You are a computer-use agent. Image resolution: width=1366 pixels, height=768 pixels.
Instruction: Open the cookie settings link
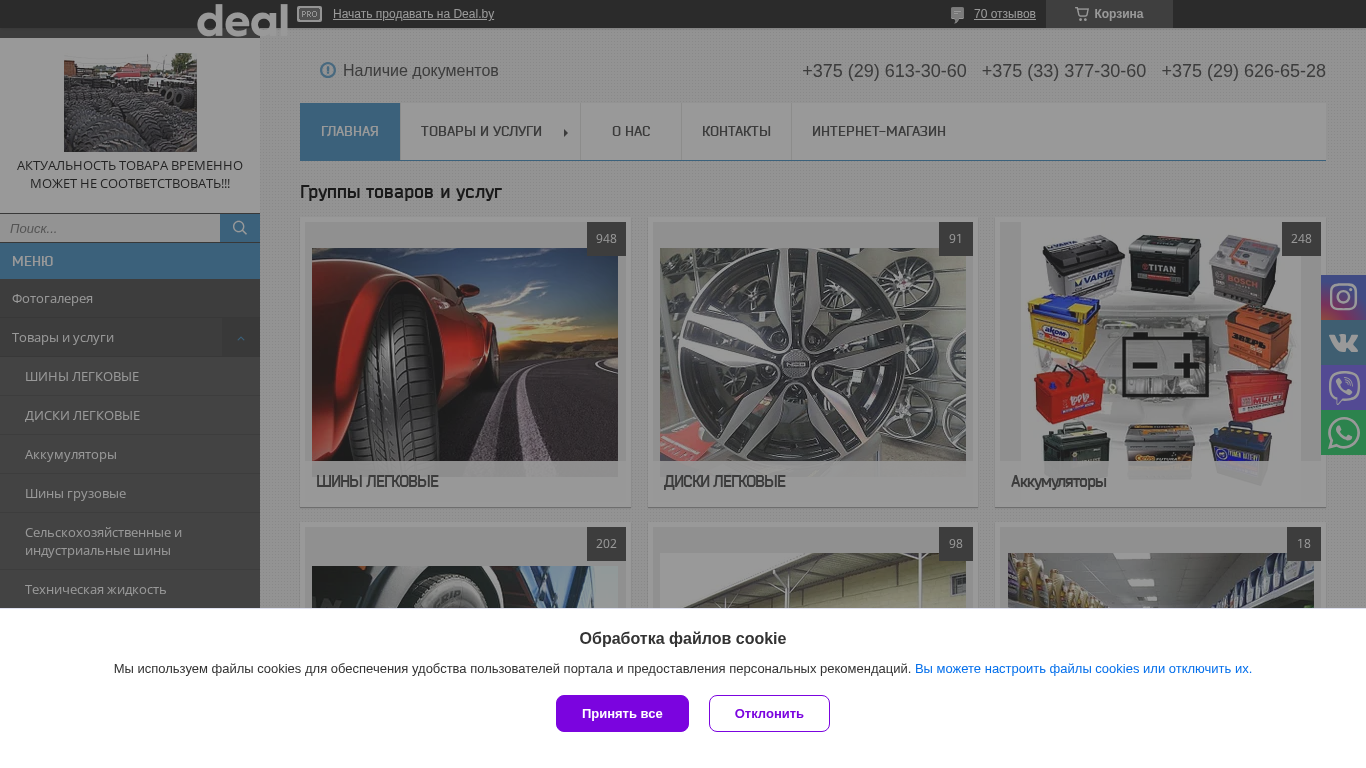(x=1083, y=669)
